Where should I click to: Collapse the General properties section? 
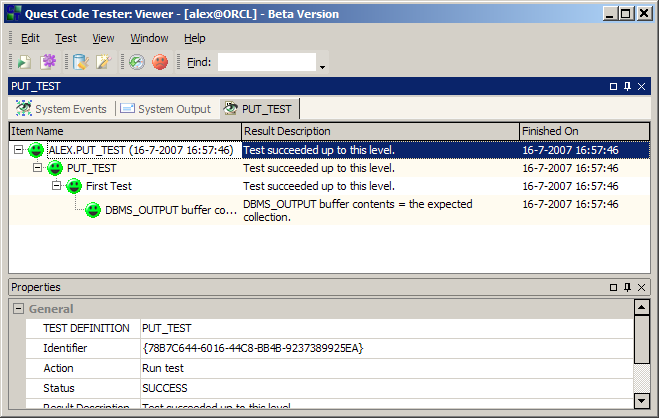click(18, 310)
